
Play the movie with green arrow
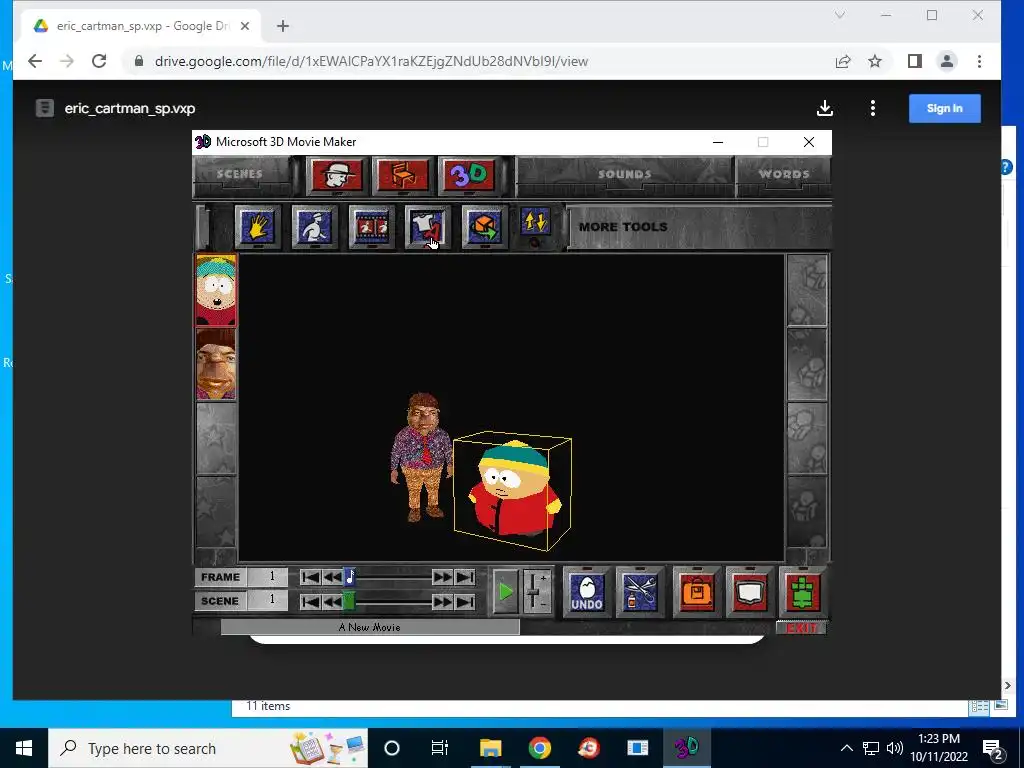tap(505, 592)
